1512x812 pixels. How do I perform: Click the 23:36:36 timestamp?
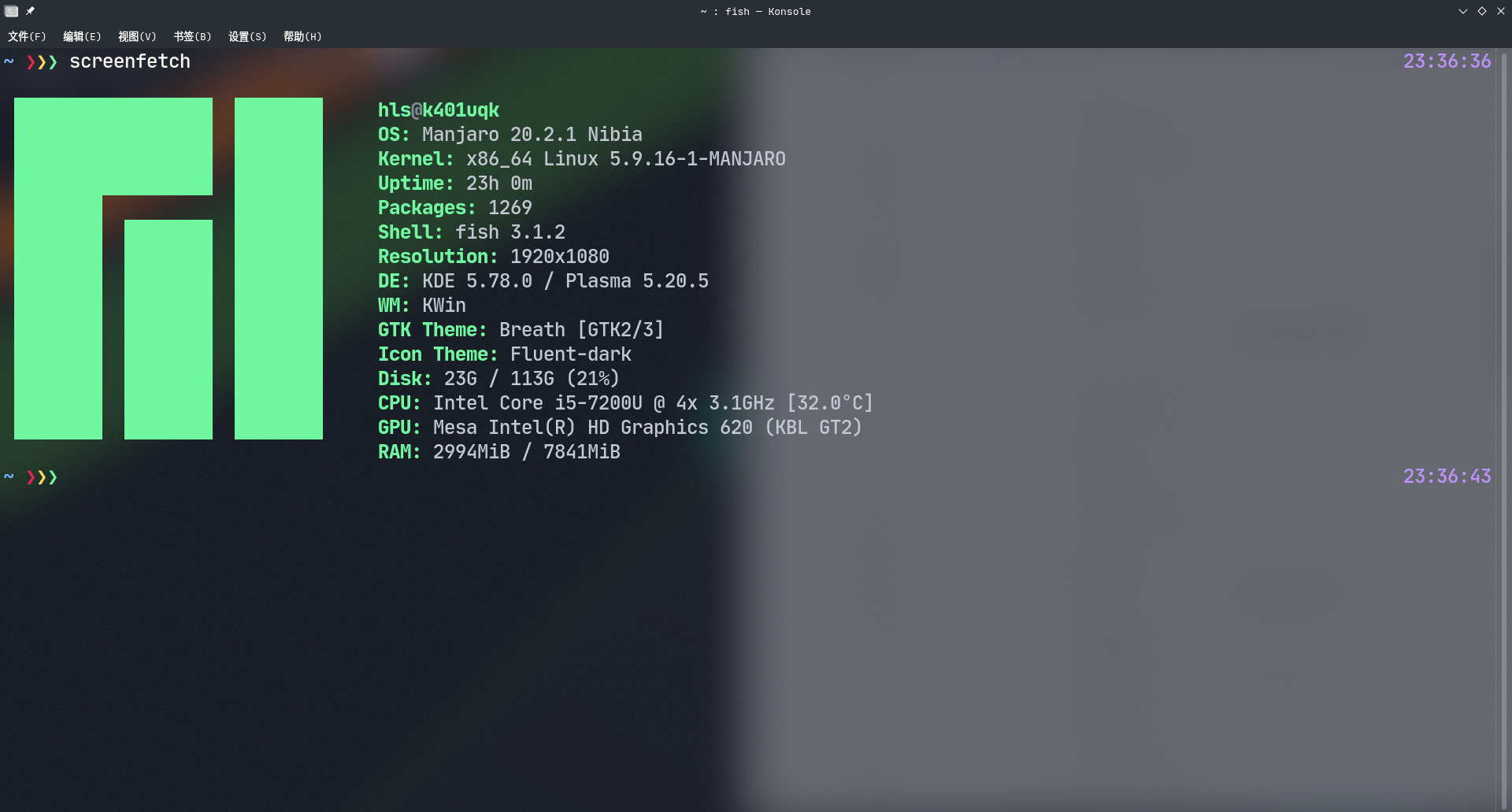pos(1447,61)
